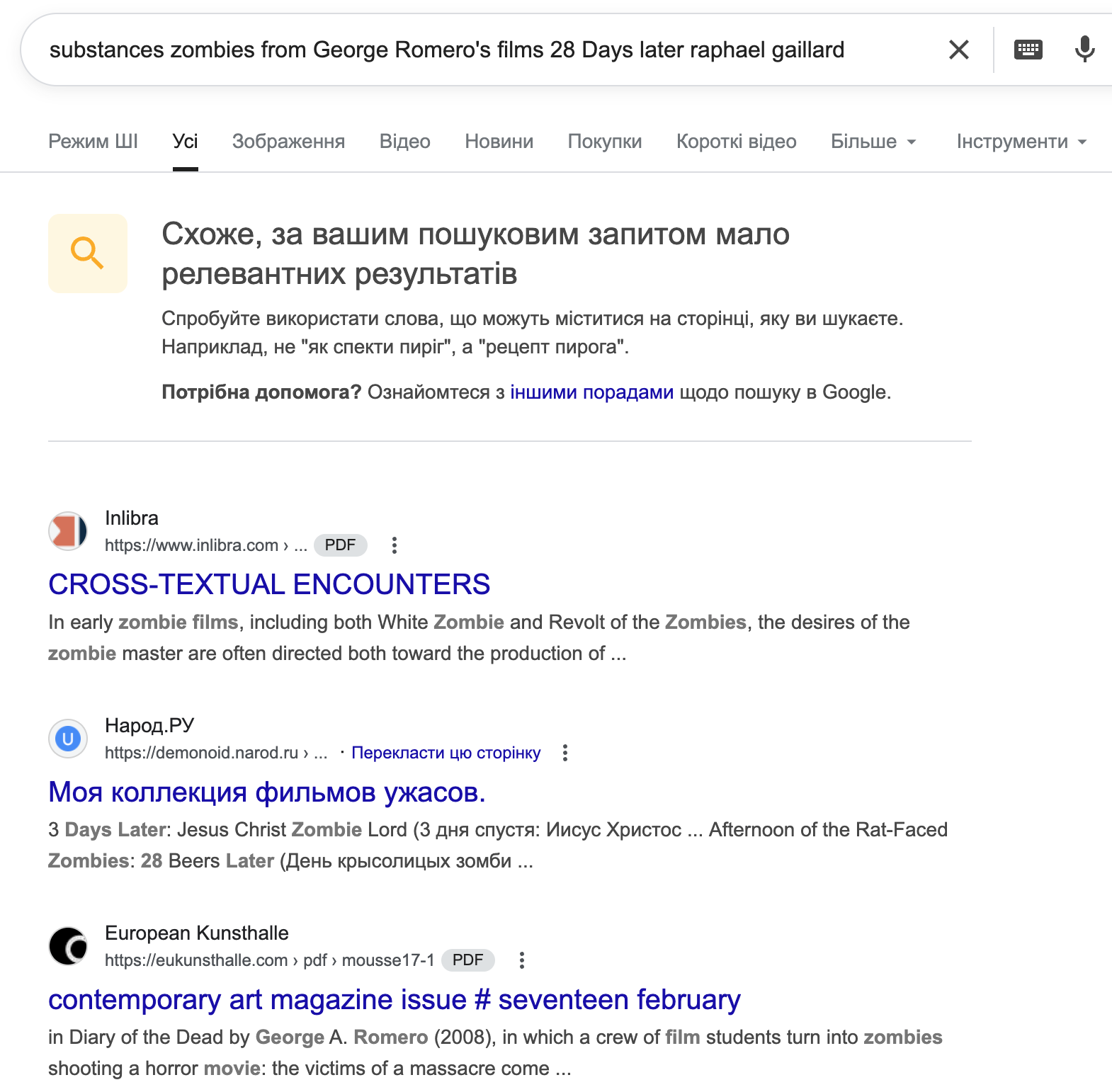
Task: Expand the Більше dropdown menu
Action: click(x=873, y=142)
